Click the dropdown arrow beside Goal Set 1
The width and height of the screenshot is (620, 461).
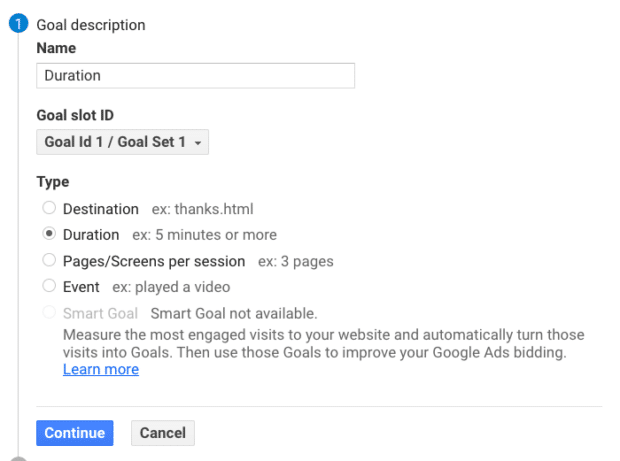pos(199,144)
